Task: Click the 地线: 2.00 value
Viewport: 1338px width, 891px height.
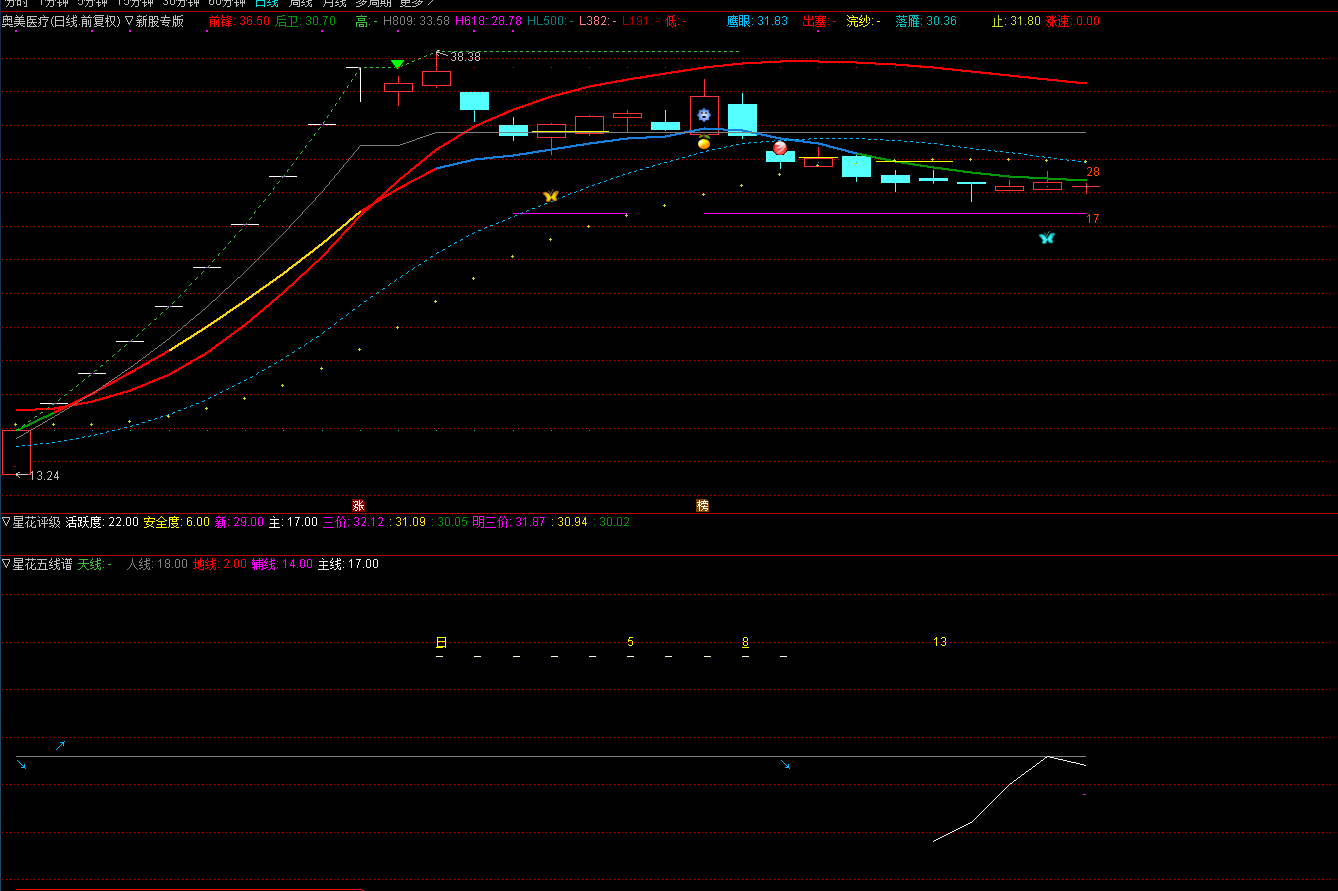Action: [x=219, y=564]
